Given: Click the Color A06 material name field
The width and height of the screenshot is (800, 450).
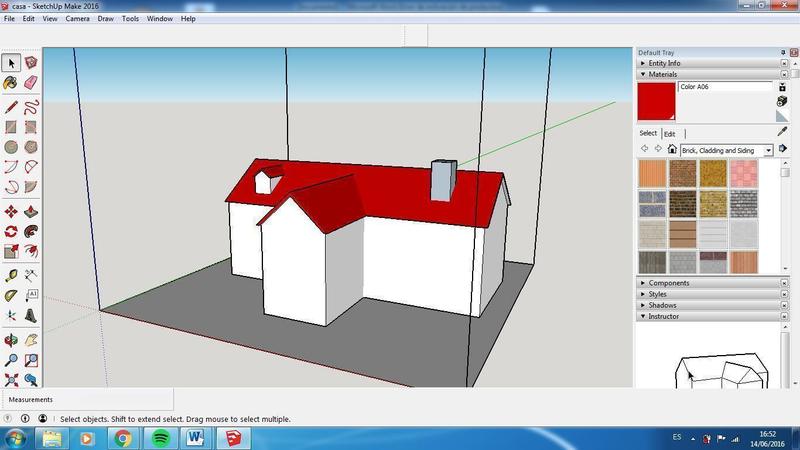Looking at the screenshot, I should (x=724, y=87).
